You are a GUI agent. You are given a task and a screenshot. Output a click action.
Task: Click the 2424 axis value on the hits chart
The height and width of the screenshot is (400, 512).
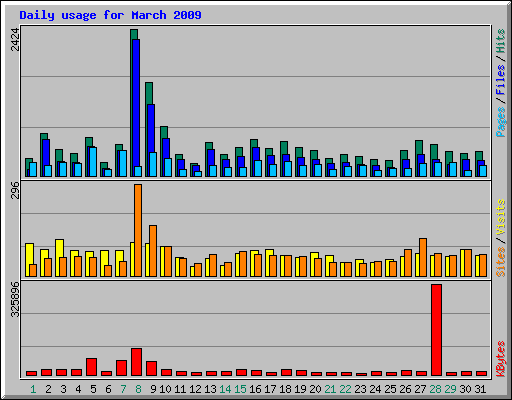(x=15, y=39)
